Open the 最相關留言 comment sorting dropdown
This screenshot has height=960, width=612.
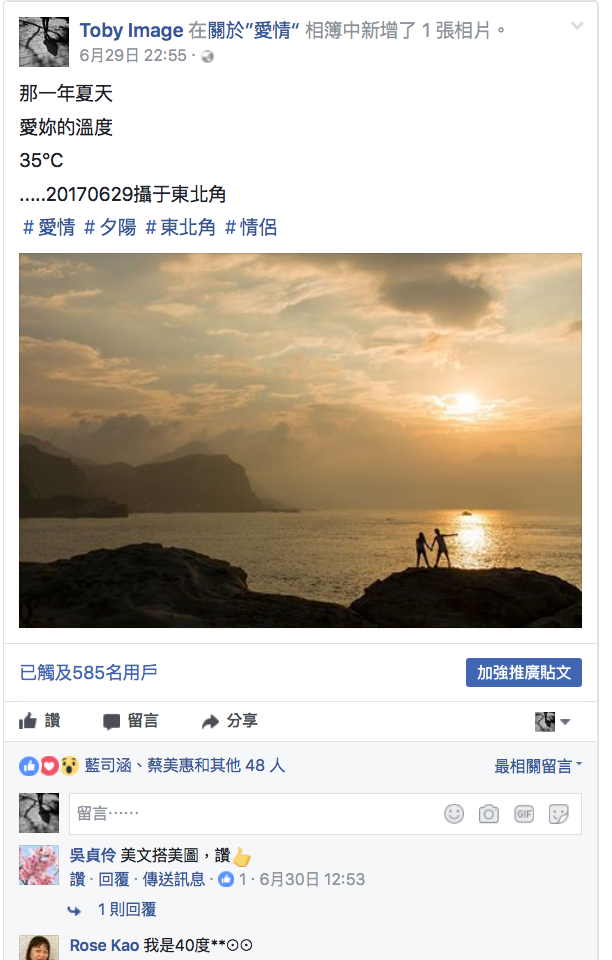point(538,766)
